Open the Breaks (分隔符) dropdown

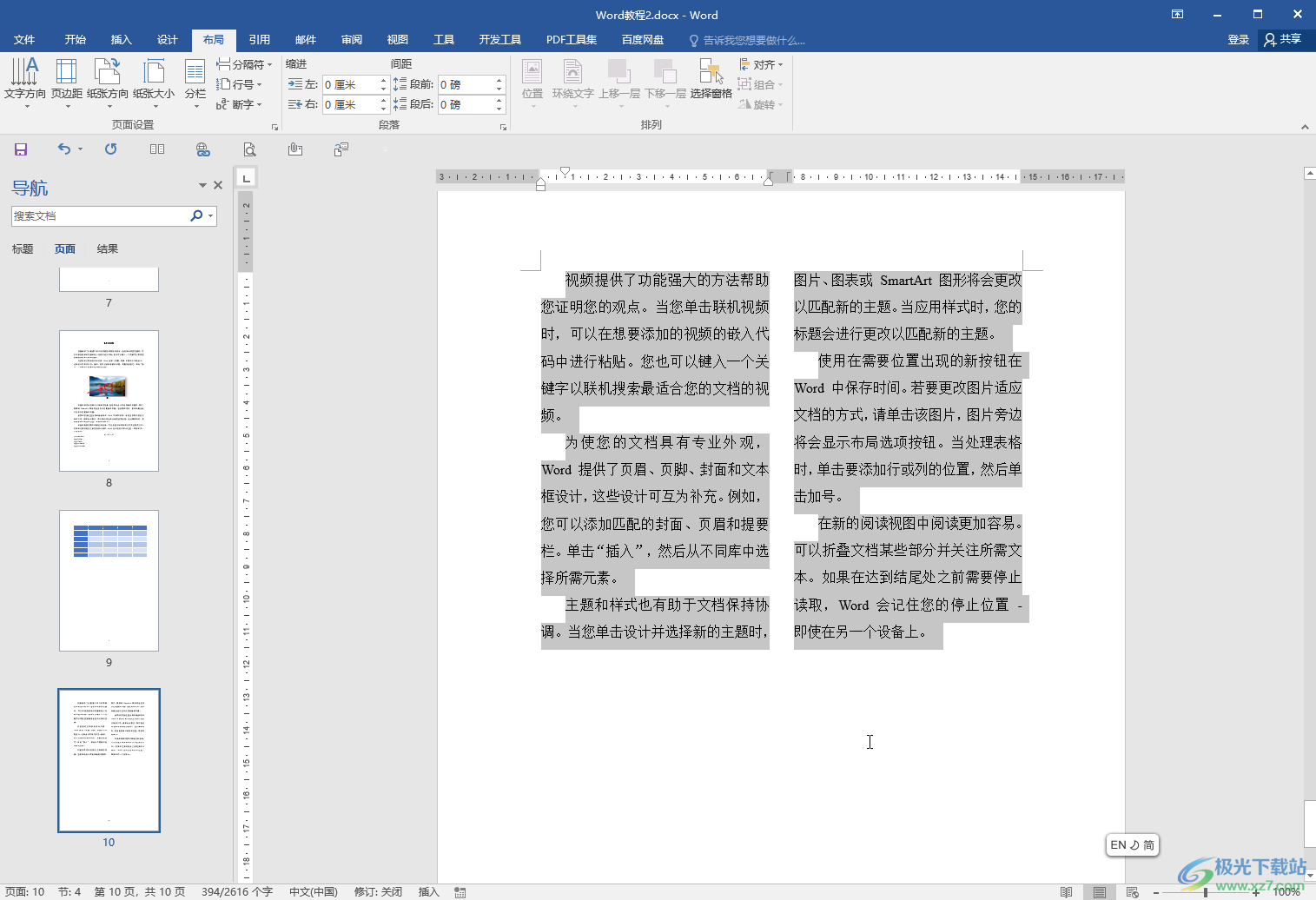244,64
